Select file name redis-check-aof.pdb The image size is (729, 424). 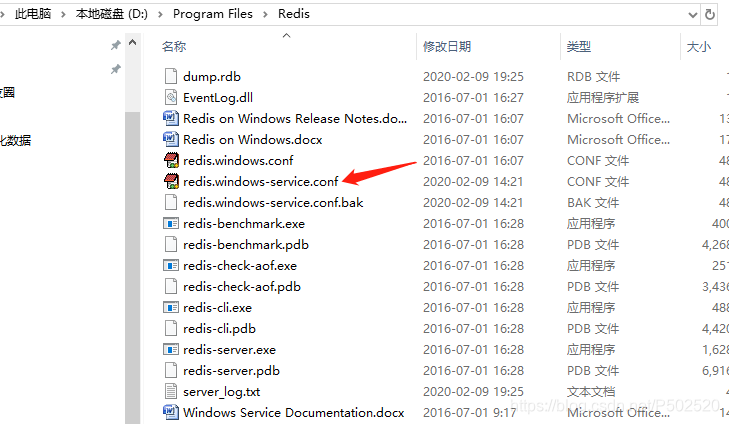(242, 286)
